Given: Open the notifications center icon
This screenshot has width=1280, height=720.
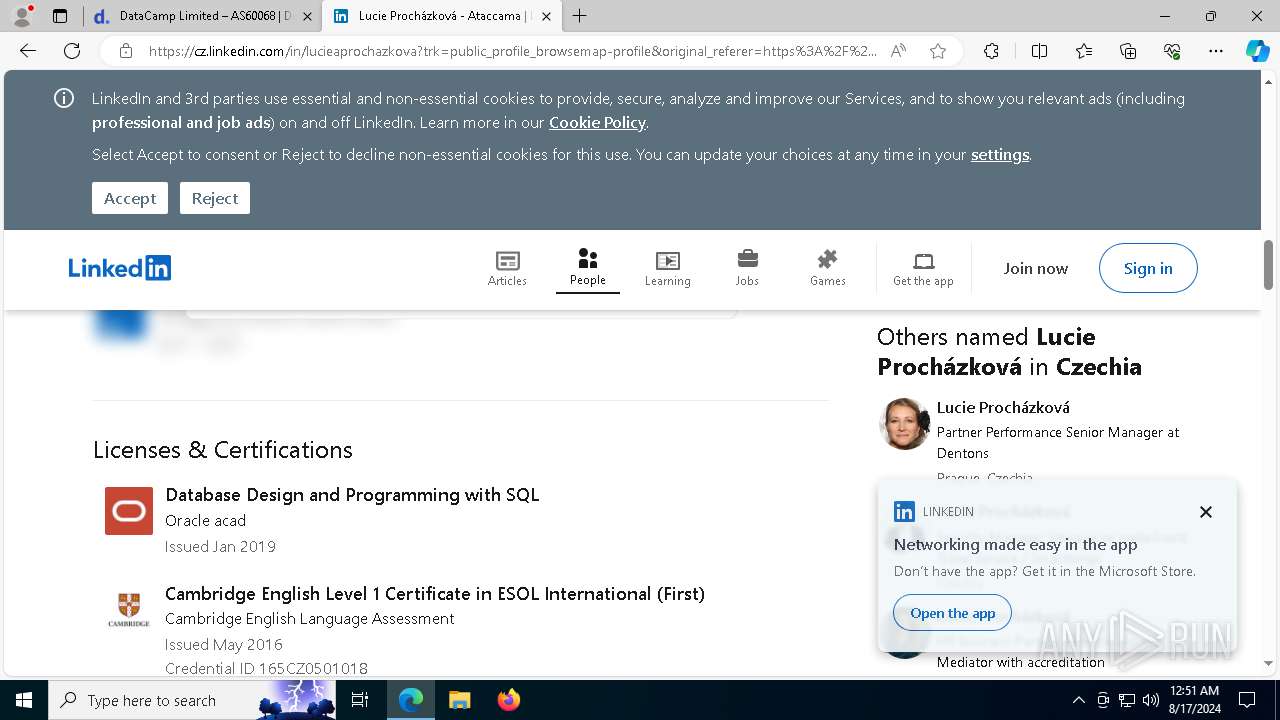Looking at the screenshot, I should (x=1247, y=700).
